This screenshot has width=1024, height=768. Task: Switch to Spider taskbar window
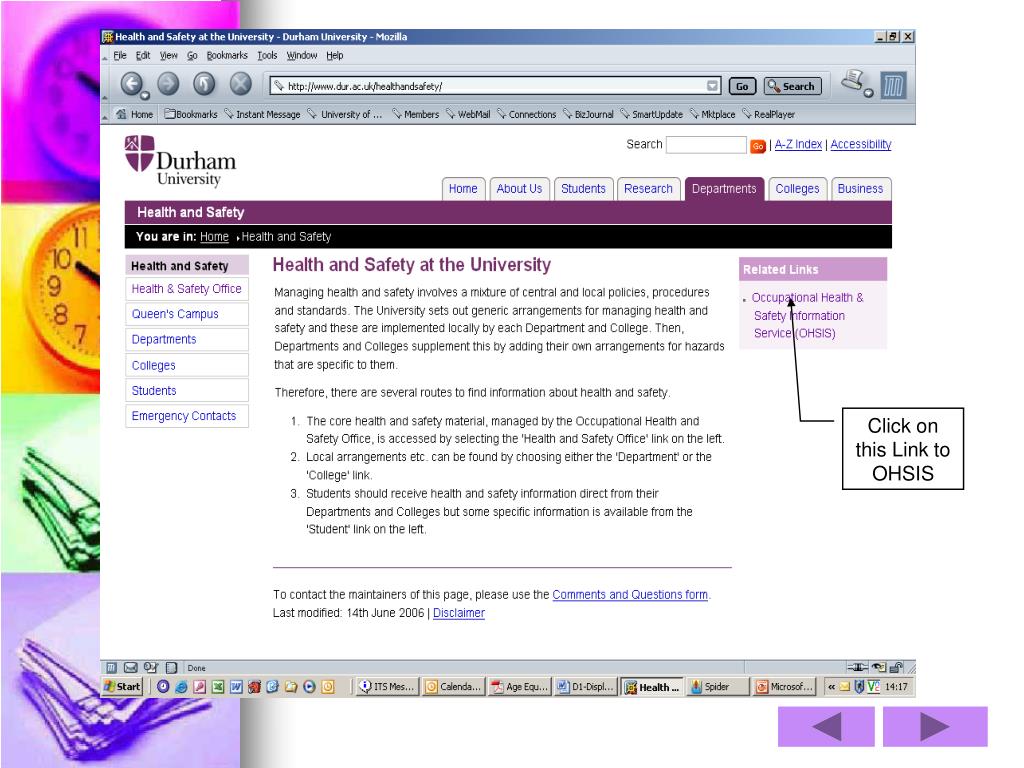[x=717, y=686]
